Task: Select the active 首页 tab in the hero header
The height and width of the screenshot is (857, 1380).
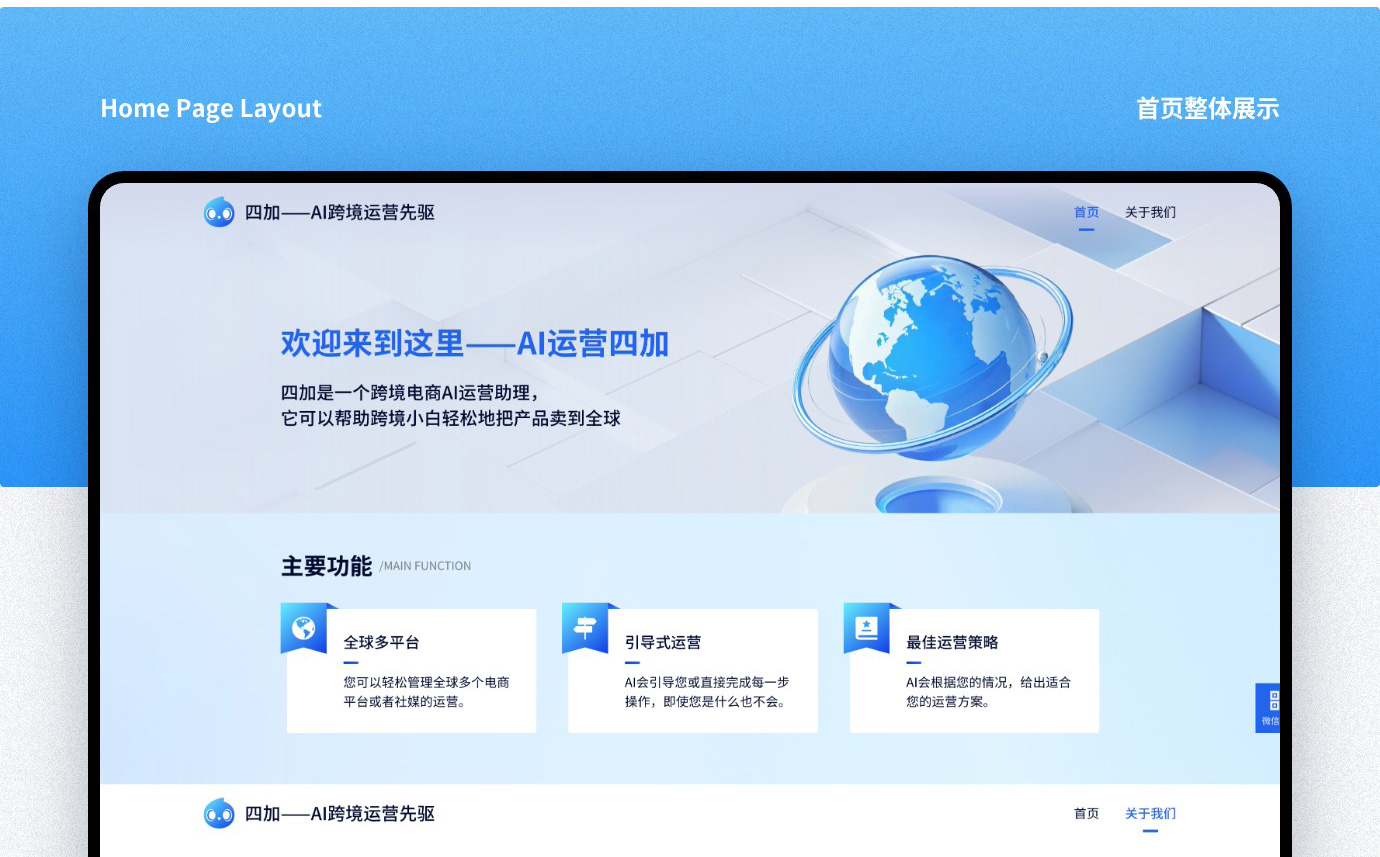Action: (x=1086, y=212)
